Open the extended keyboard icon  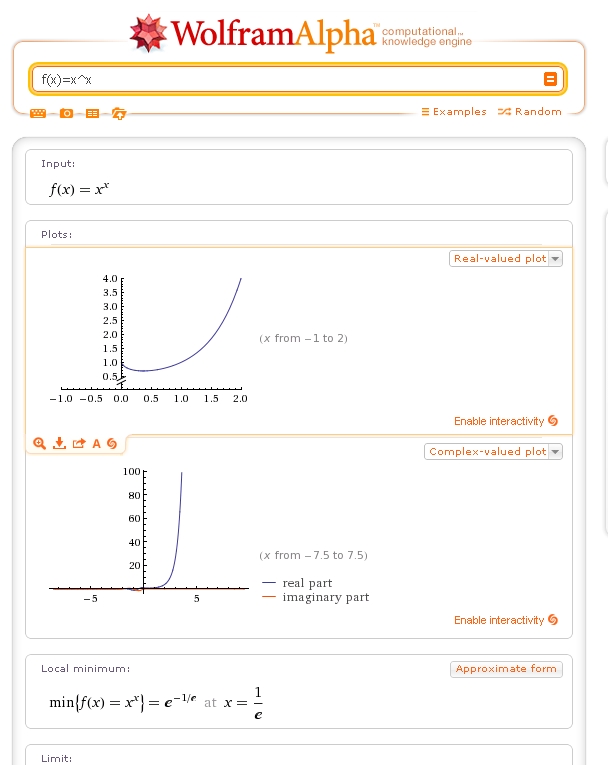click(38, 113)
